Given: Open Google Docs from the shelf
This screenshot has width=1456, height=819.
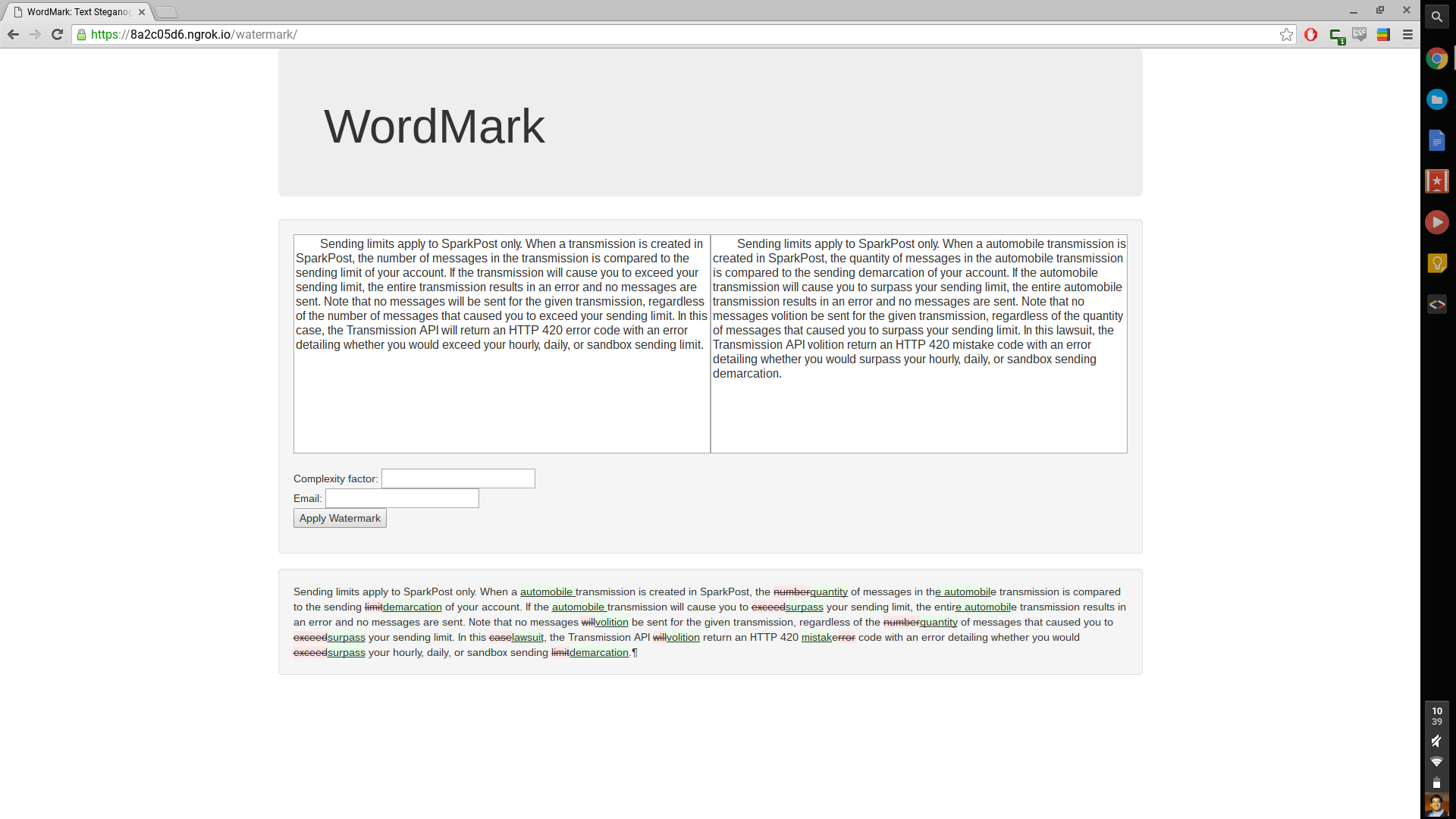Looking at the screenshot, I should 1436,140.
